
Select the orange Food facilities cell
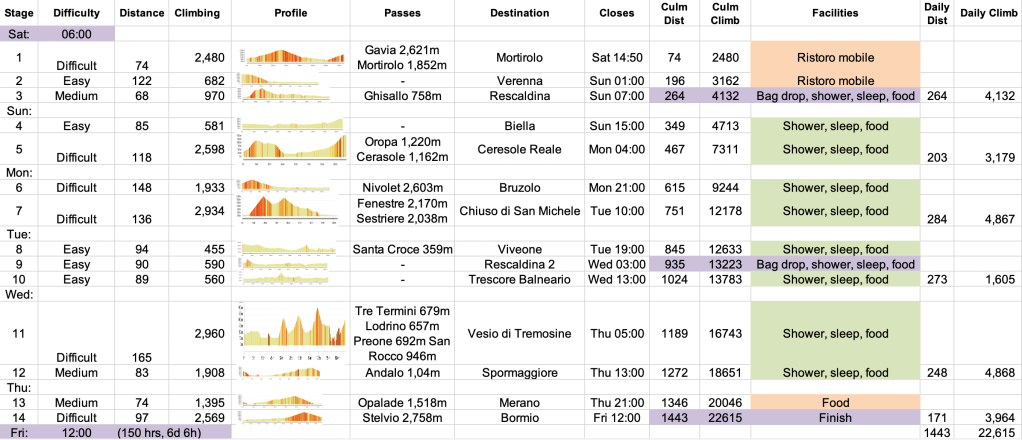(833, 400)
